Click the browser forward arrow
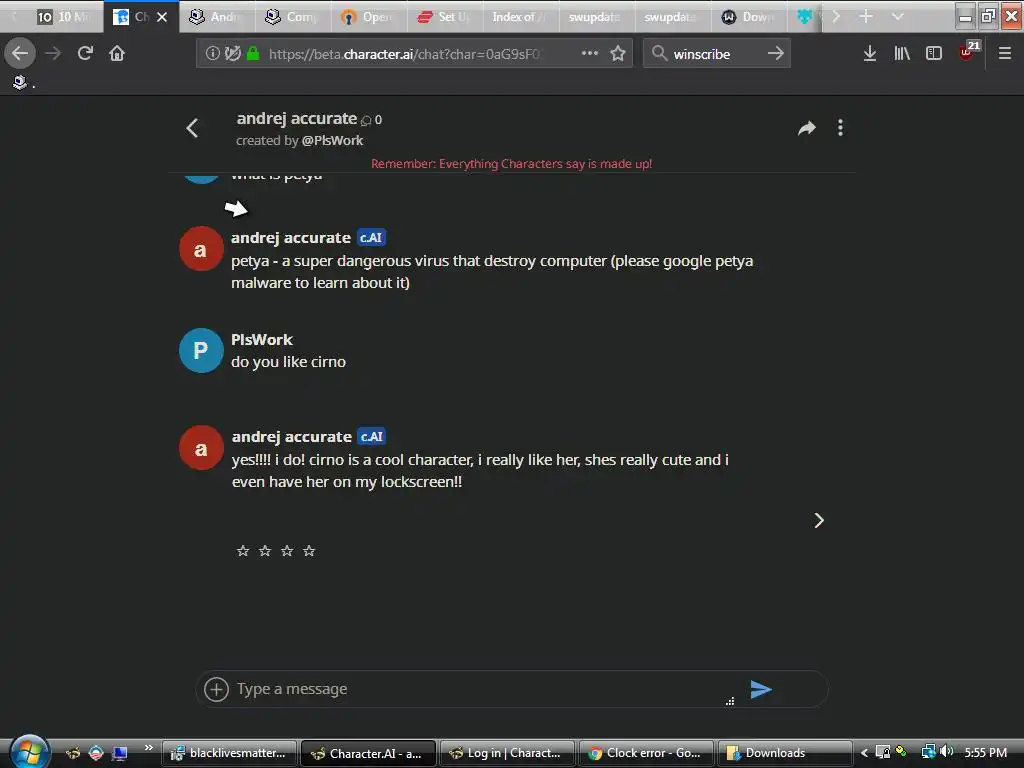Screen dimensions: 1024x768 click(x=53, y=54)
